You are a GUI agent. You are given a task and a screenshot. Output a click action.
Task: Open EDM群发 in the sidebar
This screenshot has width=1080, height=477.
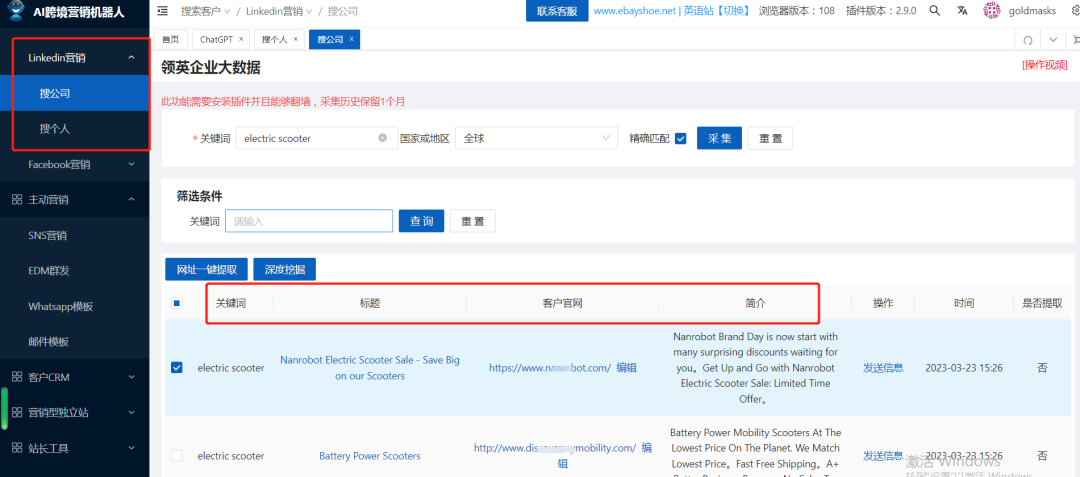[x=74, y=271]
